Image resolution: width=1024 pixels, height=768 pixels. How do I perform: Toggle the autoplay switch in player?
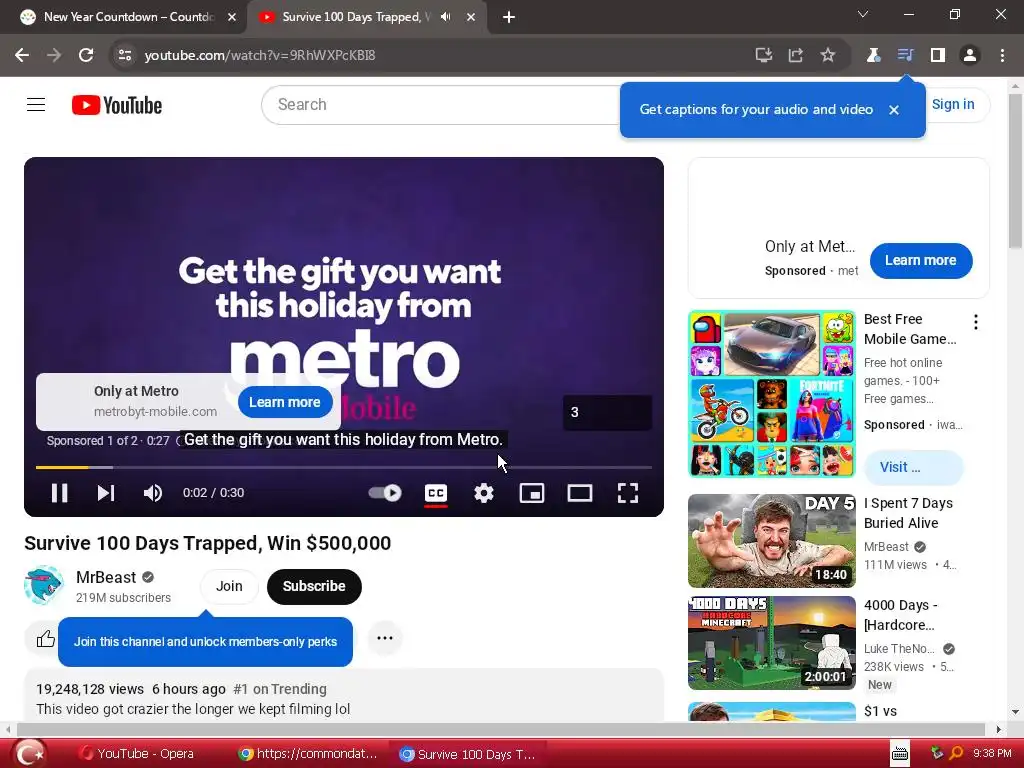coord(385,493)
